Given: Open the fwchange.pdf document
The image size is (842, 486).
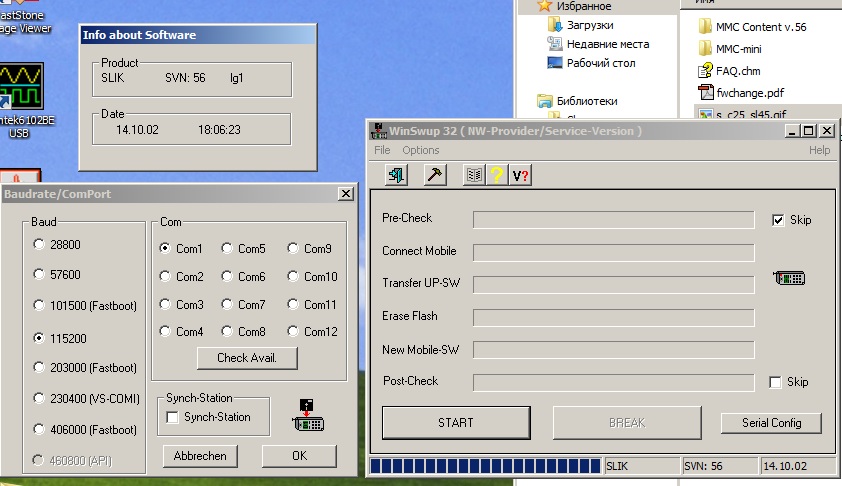Looking at the screenshot, I should (x=749, y=93).
